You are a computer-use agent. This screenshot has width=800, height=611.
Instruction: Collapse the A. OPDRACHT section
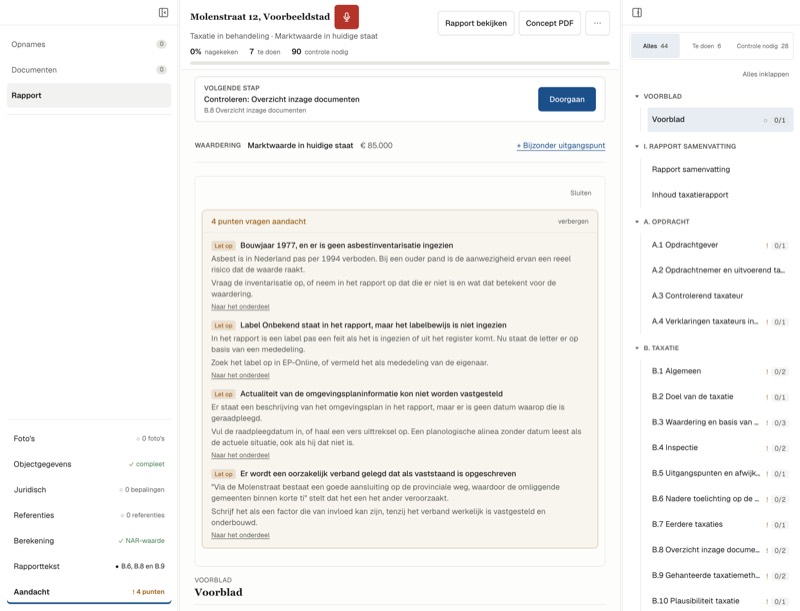(637, 222)
